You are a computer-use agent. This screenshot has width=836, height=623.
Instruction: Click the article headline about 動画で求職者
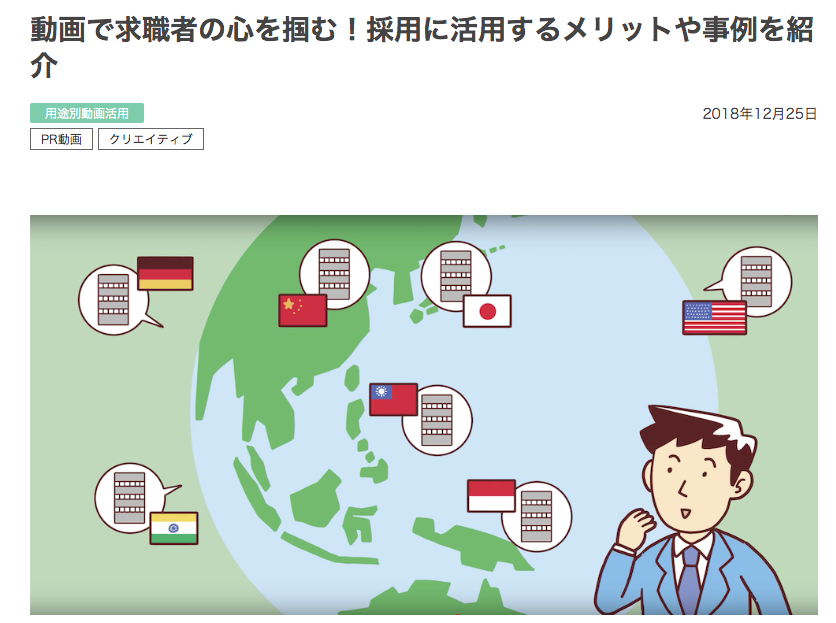pyautogui.click(x=421, y=47)
